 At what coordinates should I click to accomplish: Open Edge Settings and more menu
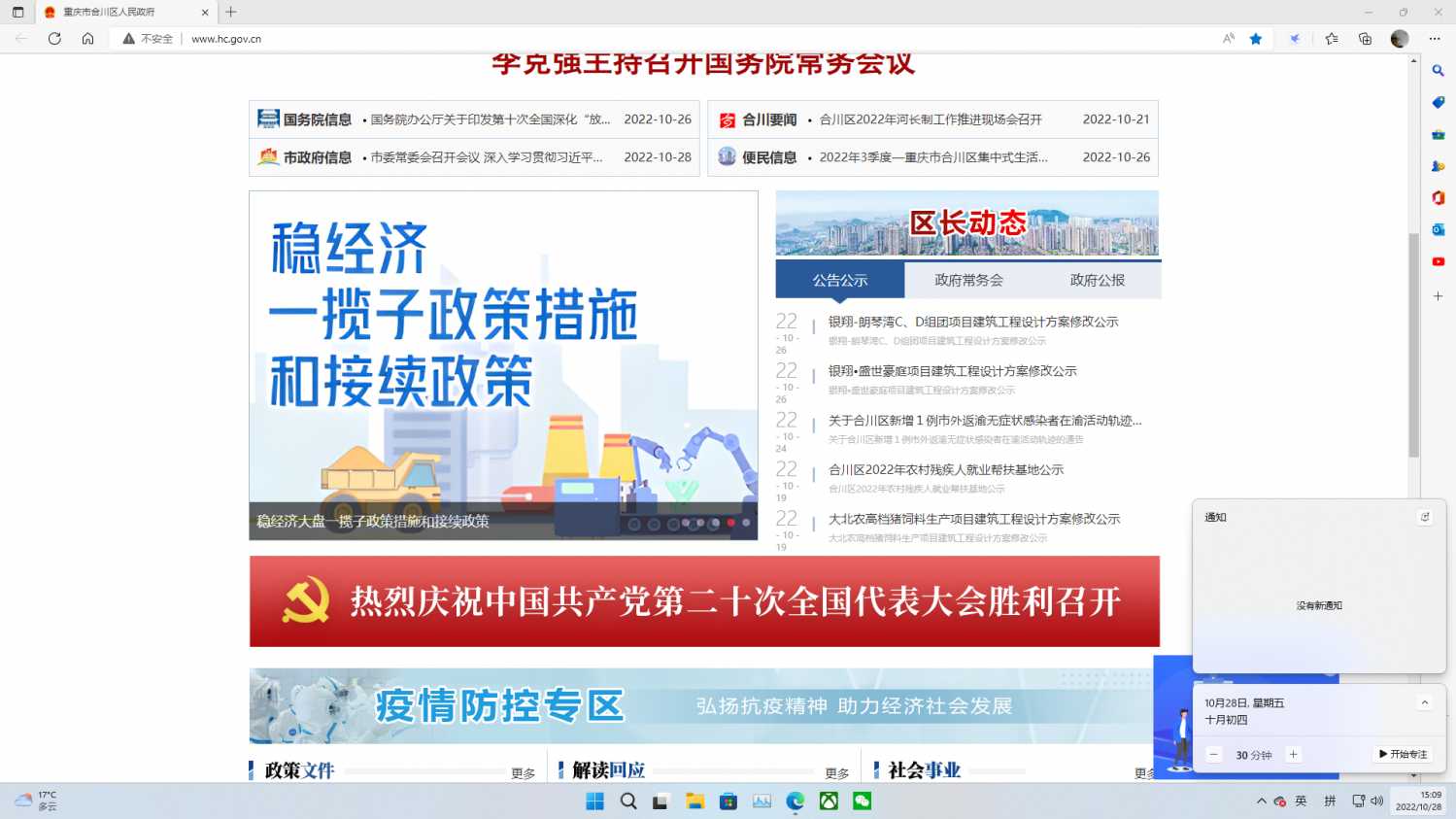1435,39
